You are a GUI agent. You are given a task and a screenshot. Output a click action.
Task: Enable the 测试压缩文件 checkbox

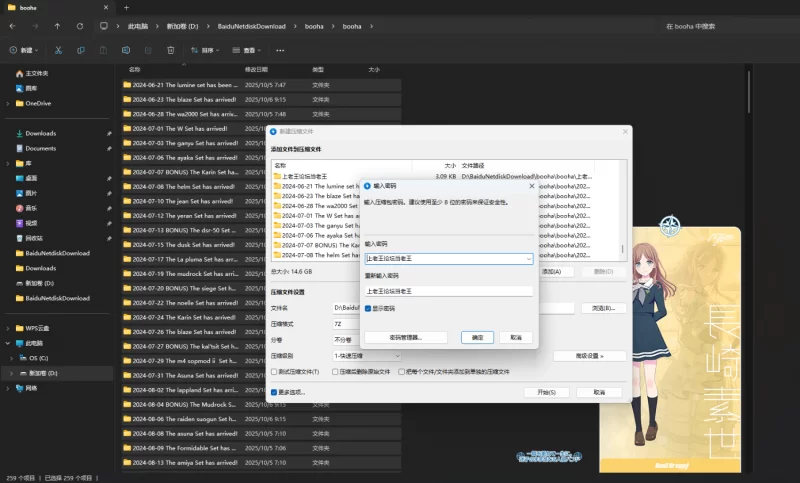[x=275, y=370]
